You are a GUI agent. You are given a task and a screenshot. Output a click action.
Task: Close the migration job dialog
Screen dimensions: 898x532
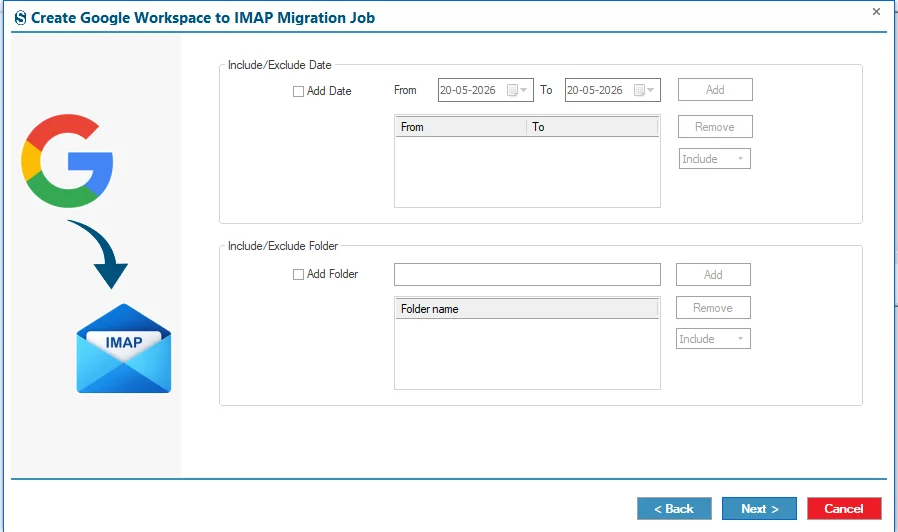pos(876,11)
